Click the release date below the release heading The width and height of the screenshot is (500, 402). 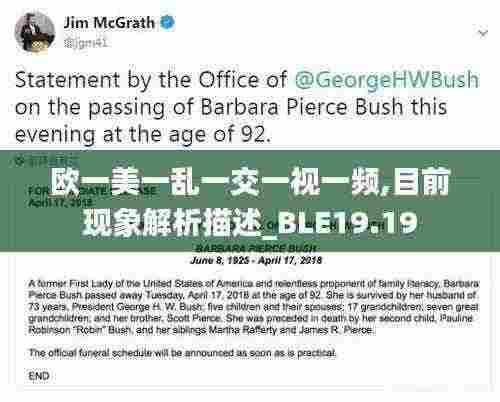(62, 202)
